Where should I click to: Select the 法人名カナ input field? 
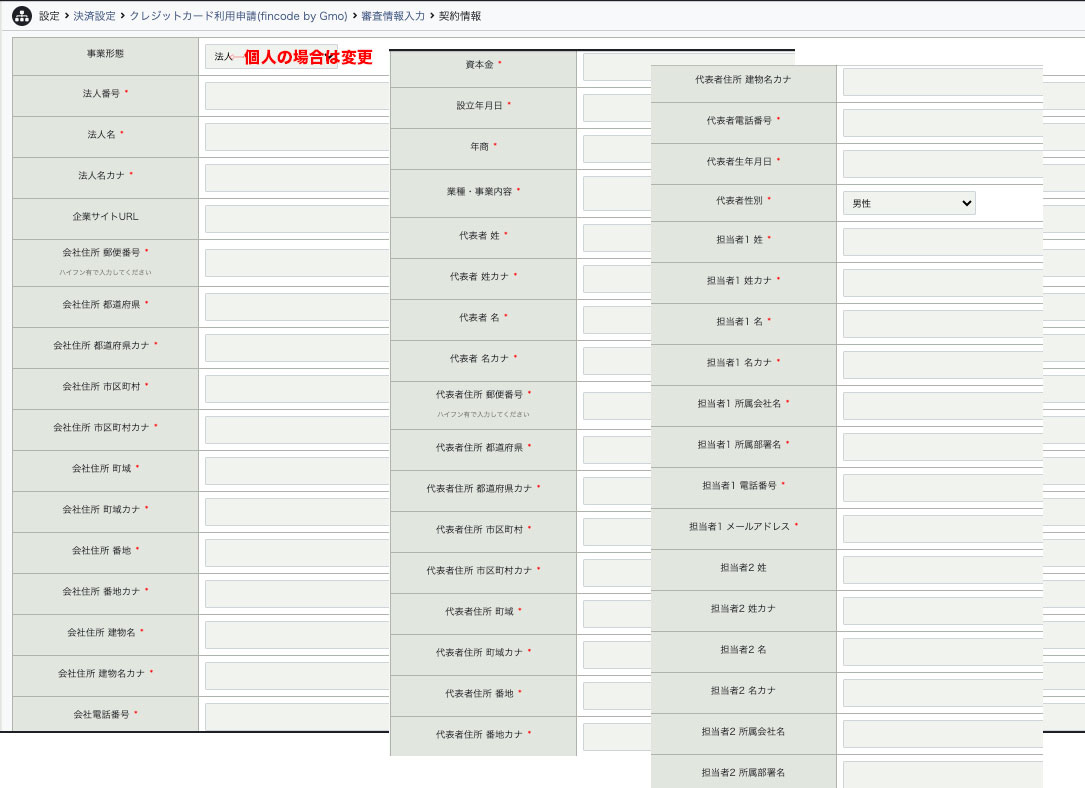297,178
